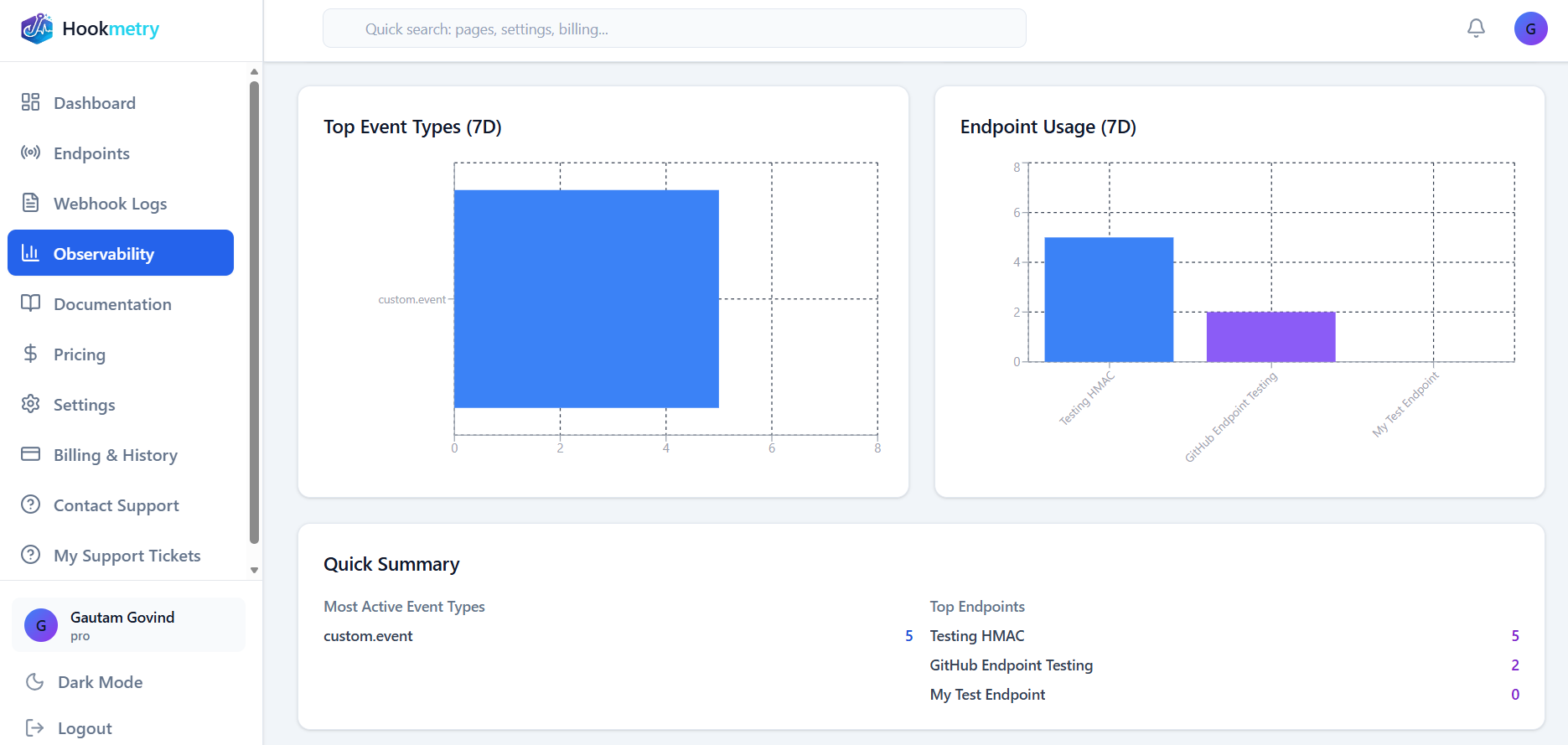
Task: Click the Endpoints antenna icon
Action: pyautogui.click(x=31, y=153)
